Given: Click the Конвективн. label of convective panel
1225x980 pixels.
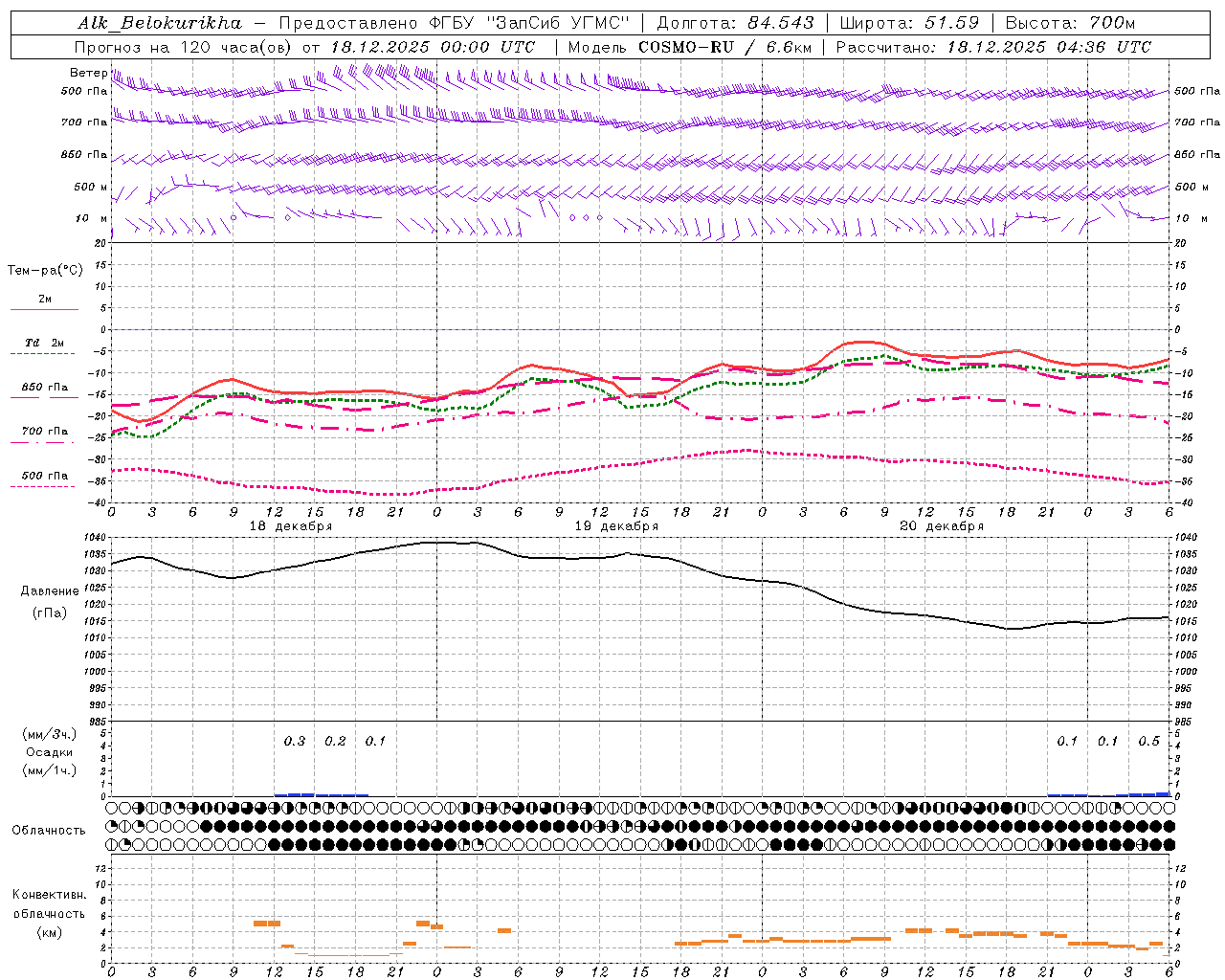Looking at the screenshot, I should (50, 895).
